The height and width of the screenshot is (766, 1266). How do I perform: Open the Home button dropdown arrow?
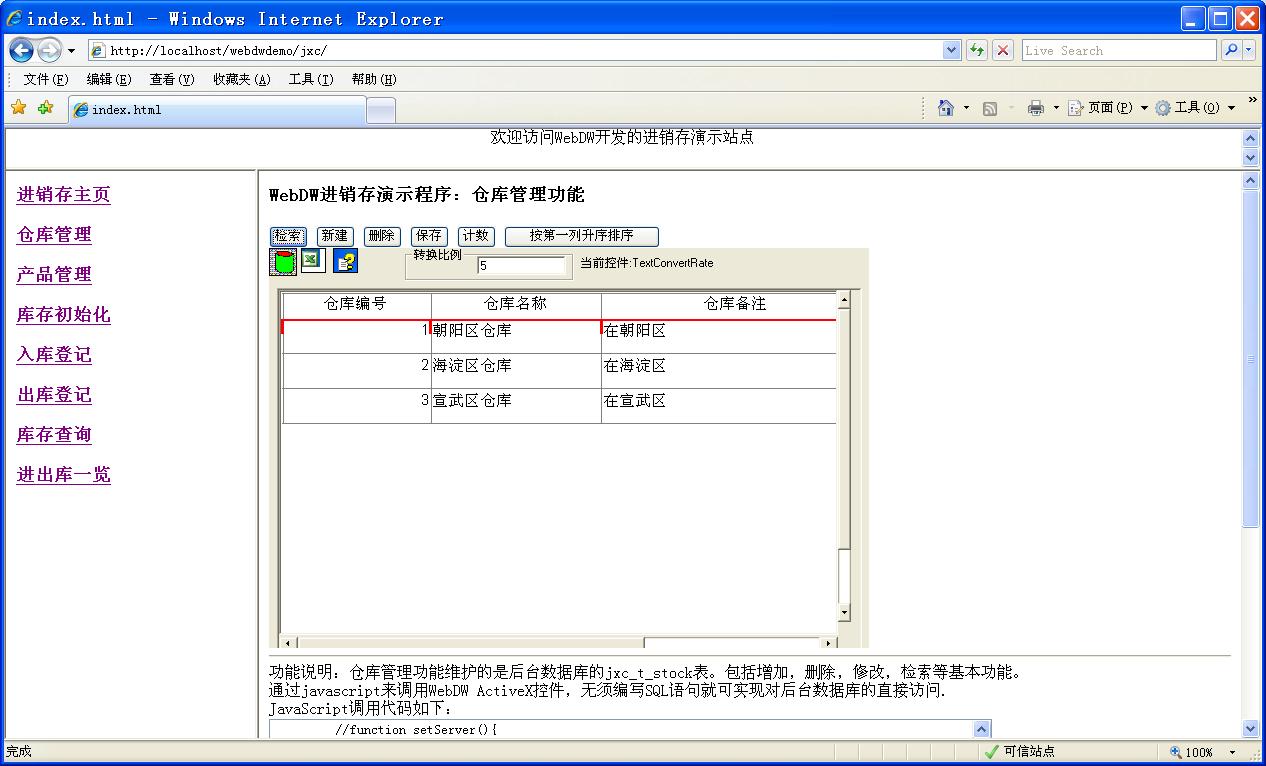(966, 108)
